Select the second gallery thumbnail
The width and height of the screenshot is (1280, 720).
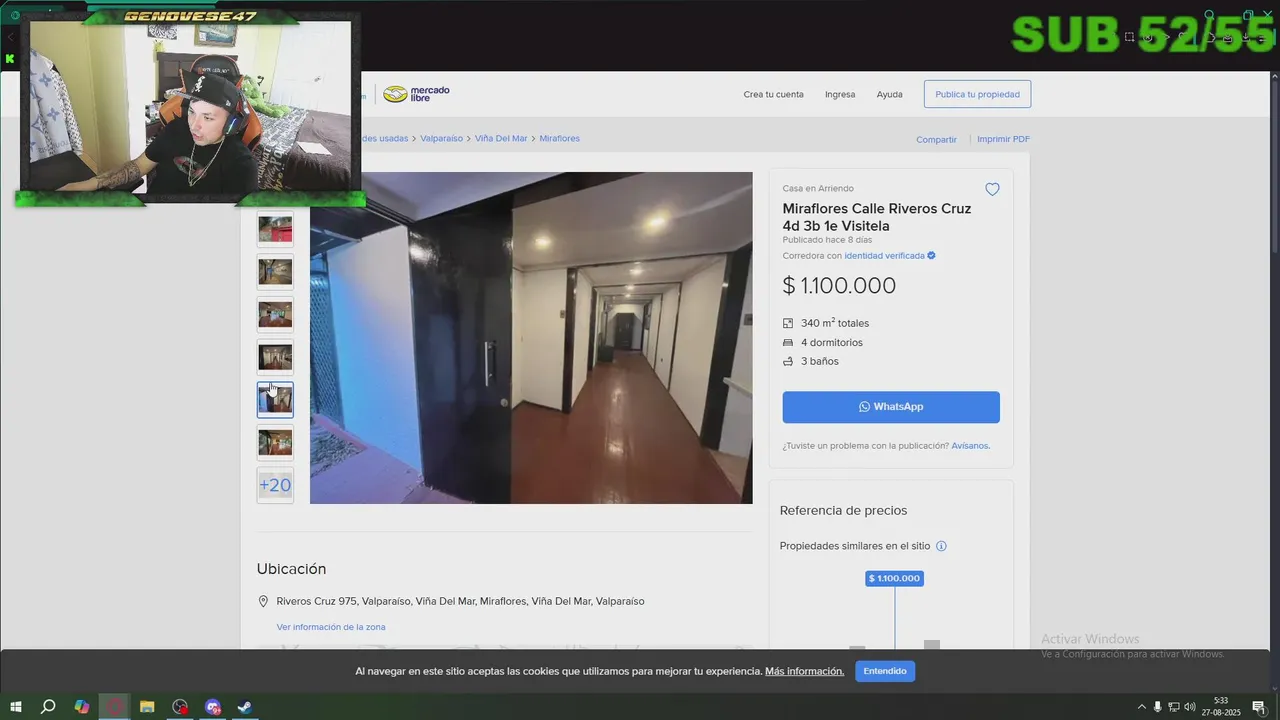[275, 272]
